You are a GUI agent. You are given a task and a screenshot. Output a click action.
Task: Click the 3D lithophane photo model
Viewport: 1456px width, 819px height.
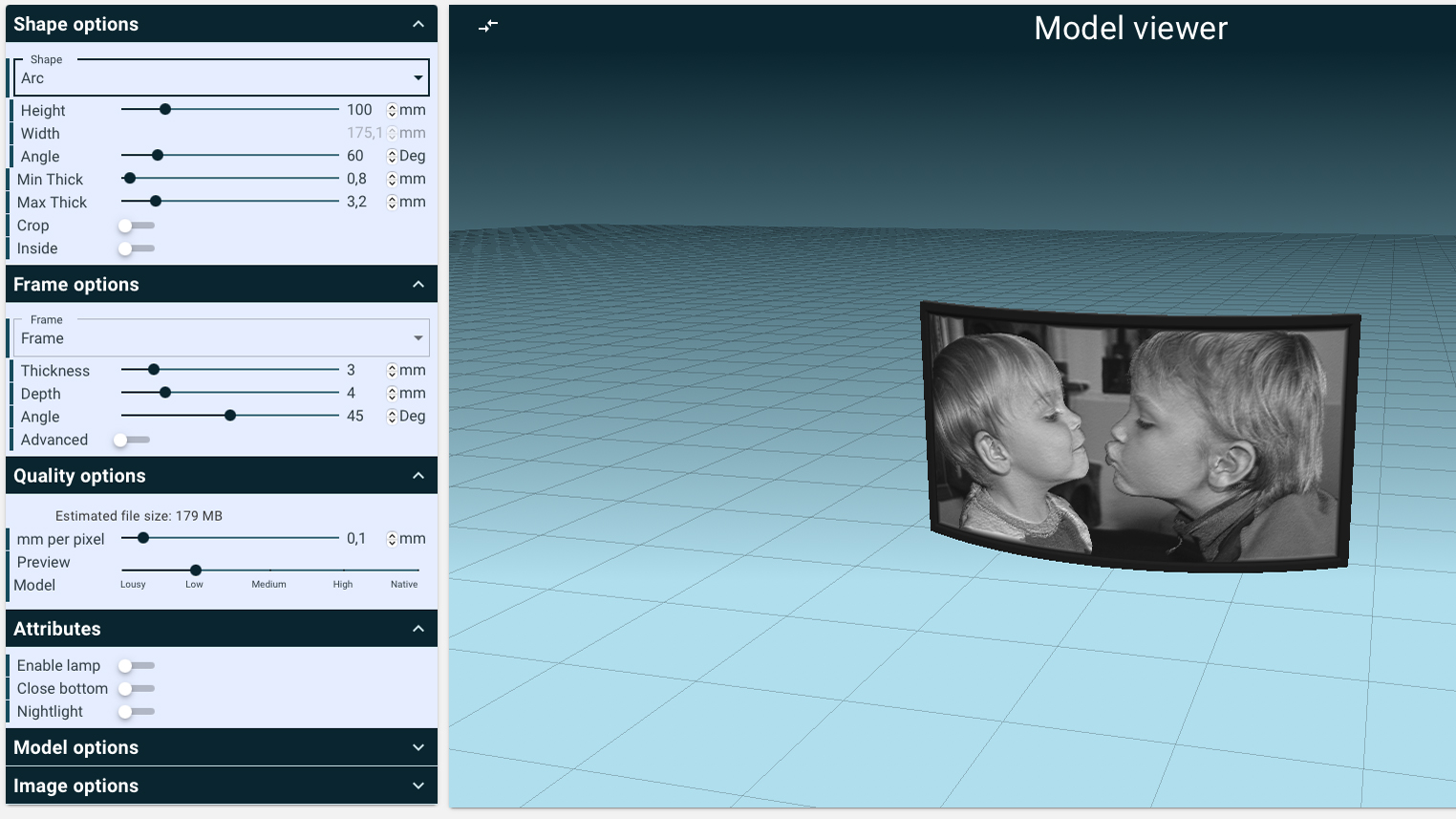(x=1139, y=440)
